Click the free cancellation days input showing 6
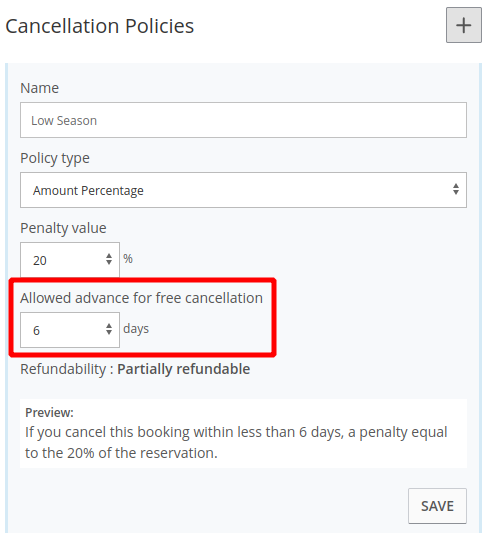 [70, 330]
